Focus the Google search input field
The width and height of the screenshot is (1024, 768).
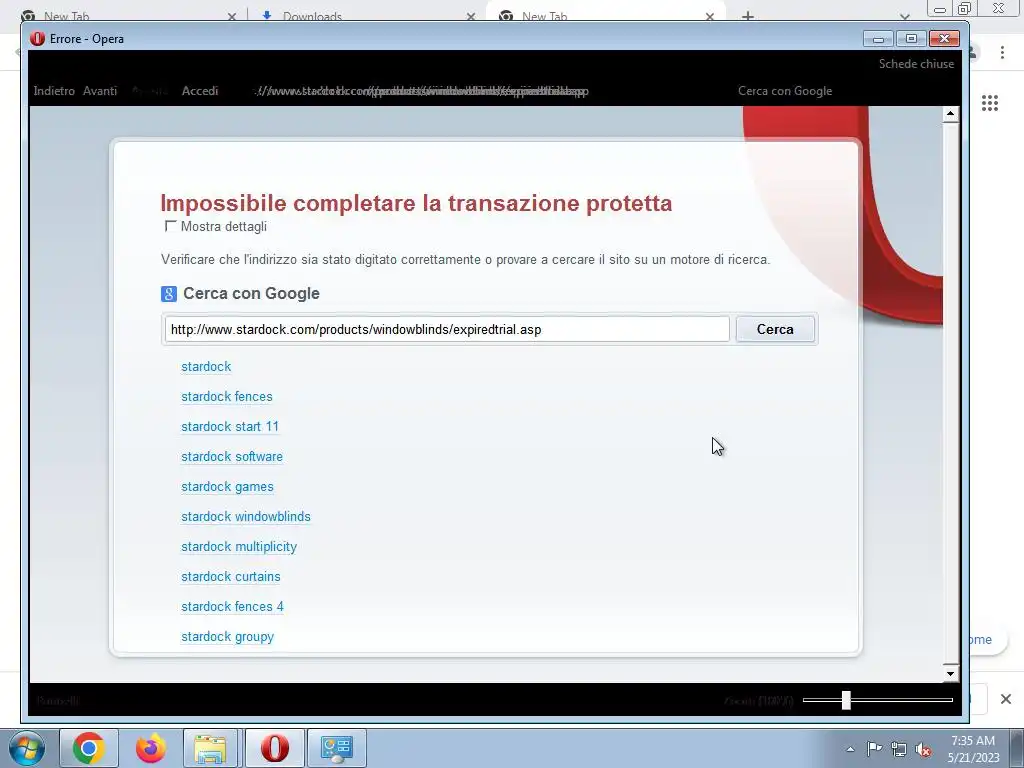[x=447, y=329]
